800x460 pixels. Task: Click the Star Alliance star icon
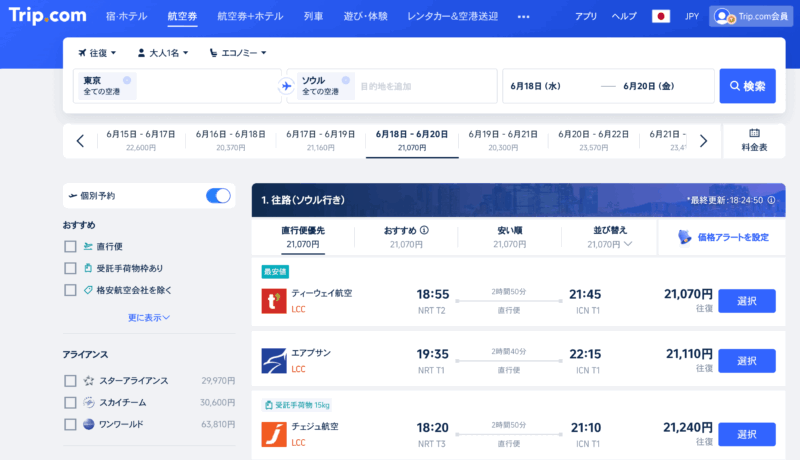(x=89, y=380)
